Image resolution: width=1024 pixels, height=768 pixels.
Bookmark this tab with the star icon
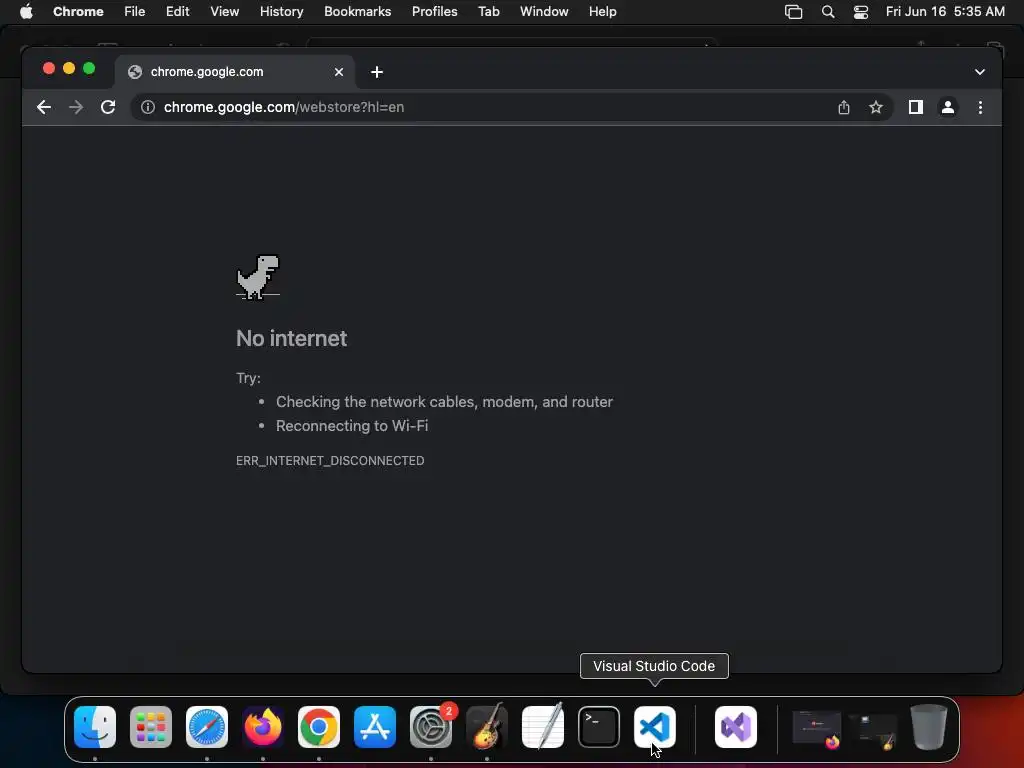[x=876, y=107]
